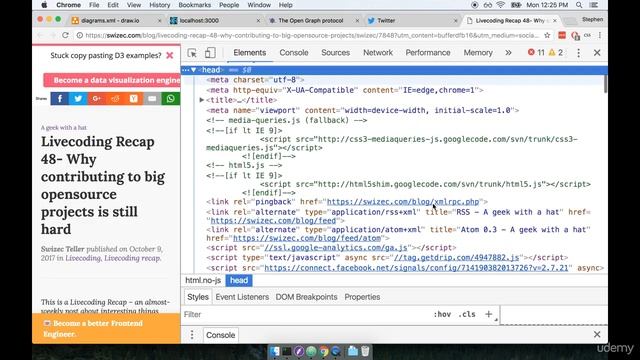Share the post on Reddit

[115, 98]
